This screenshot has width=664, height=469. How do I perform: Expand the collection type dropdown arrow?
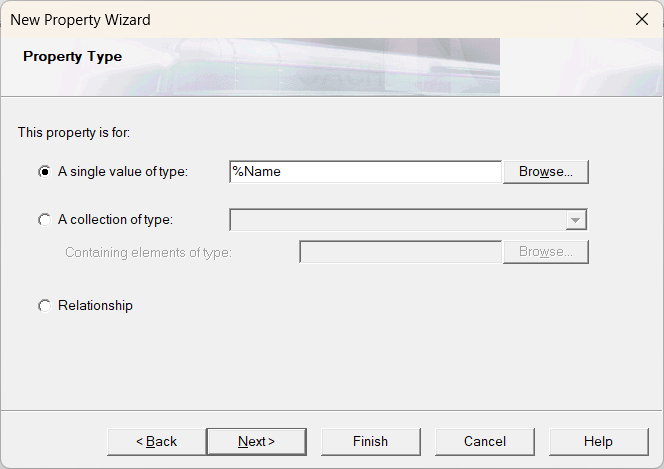tap(575, 220)
